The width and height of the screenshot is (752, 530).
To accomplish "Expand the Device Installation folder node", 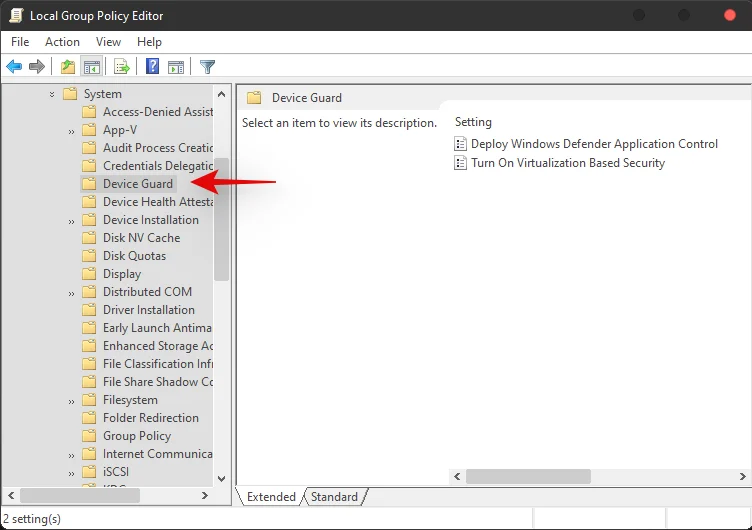I will pos(72,220).
